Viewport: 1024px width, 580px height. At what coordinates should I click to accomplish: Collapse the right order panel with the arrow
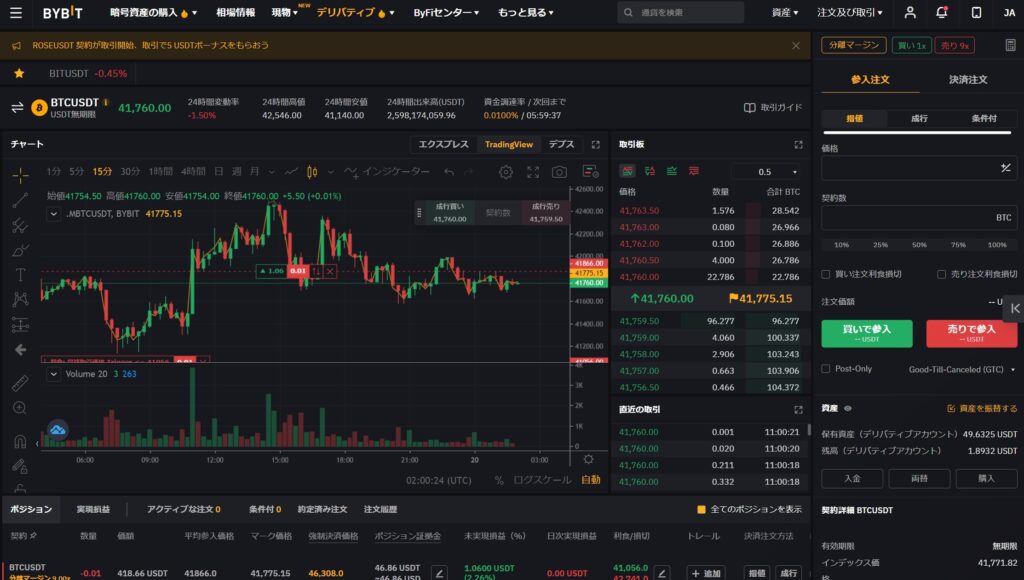1015,308
